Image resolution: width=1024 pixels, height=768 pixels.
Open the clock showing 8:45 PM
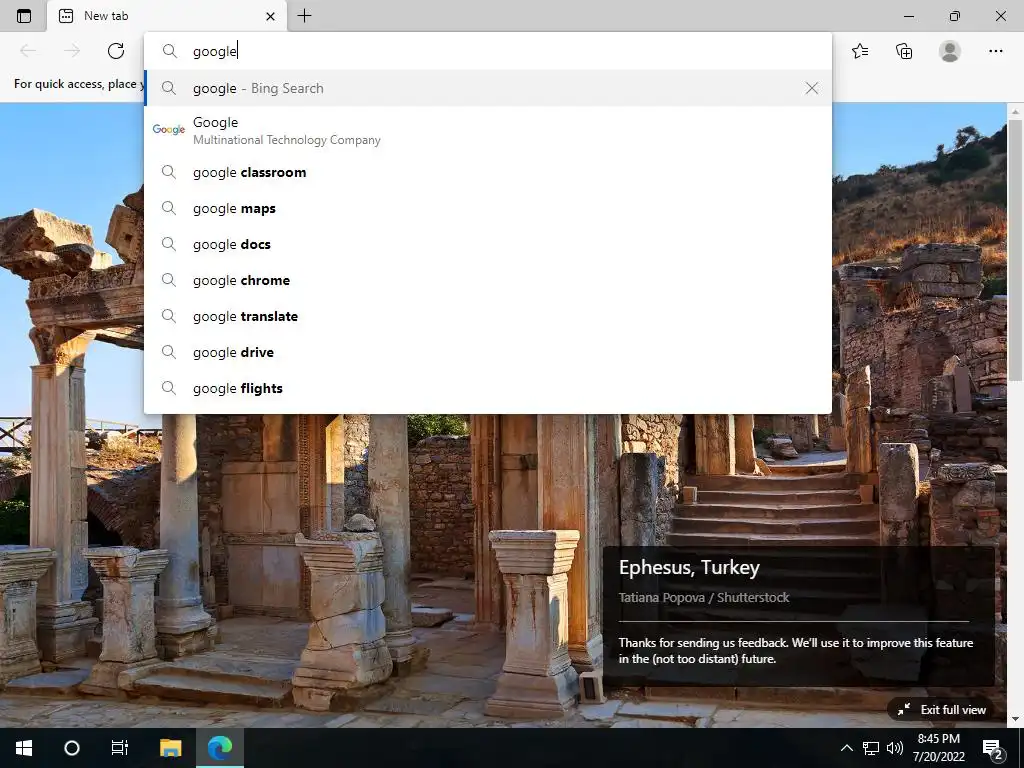tap(938, 748)
